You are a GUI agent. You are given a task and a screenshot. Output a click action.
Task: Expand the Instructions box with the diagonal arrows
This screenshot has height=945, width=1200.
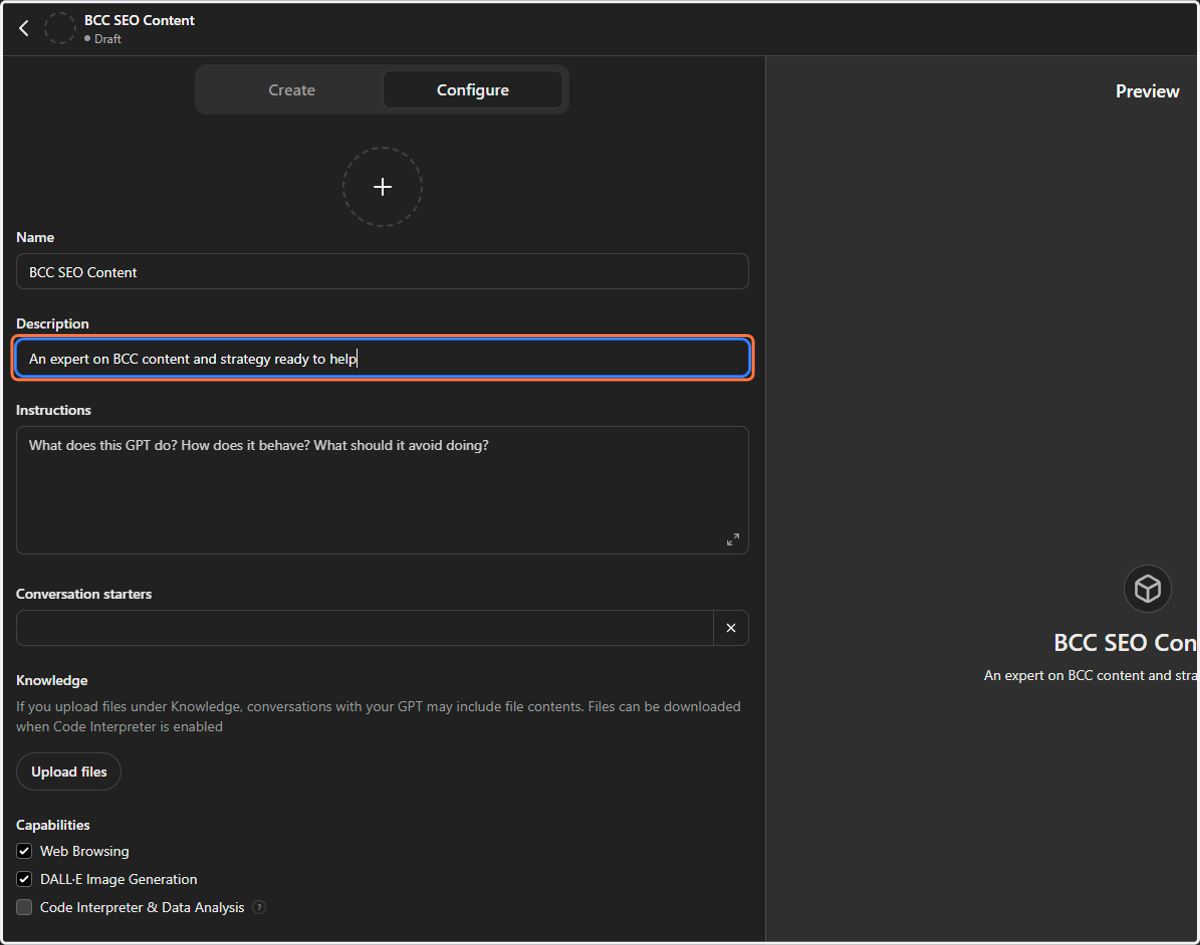pyautogui.click(x=733, y=539)
